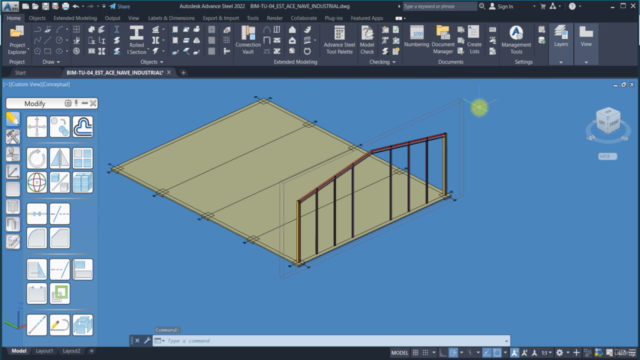Select the Rotate tool in Modify palette
The width and height of the screenshot is (640, 360).
(x=37, y=158)
